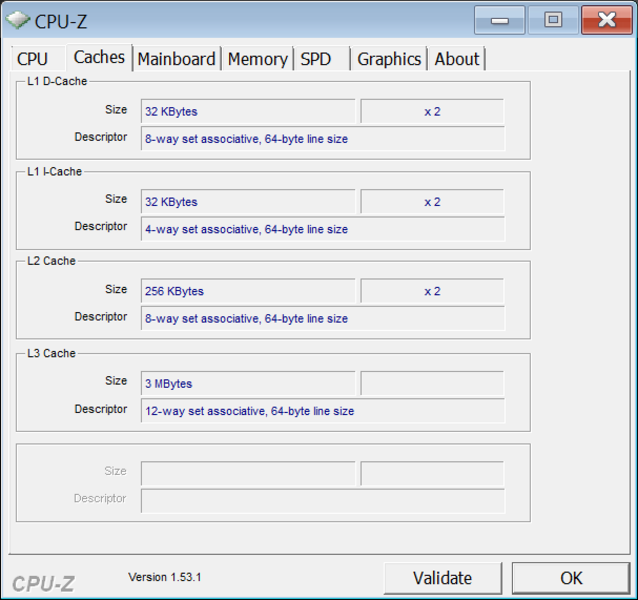Click the Validate button
Screen dimensions: 638x600
443,578
